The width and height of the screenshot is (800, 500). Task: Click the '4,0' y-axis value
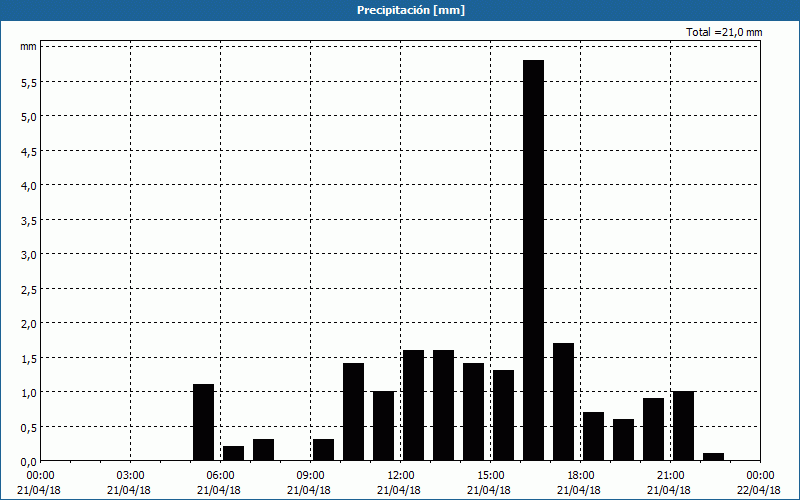point(29,185)
